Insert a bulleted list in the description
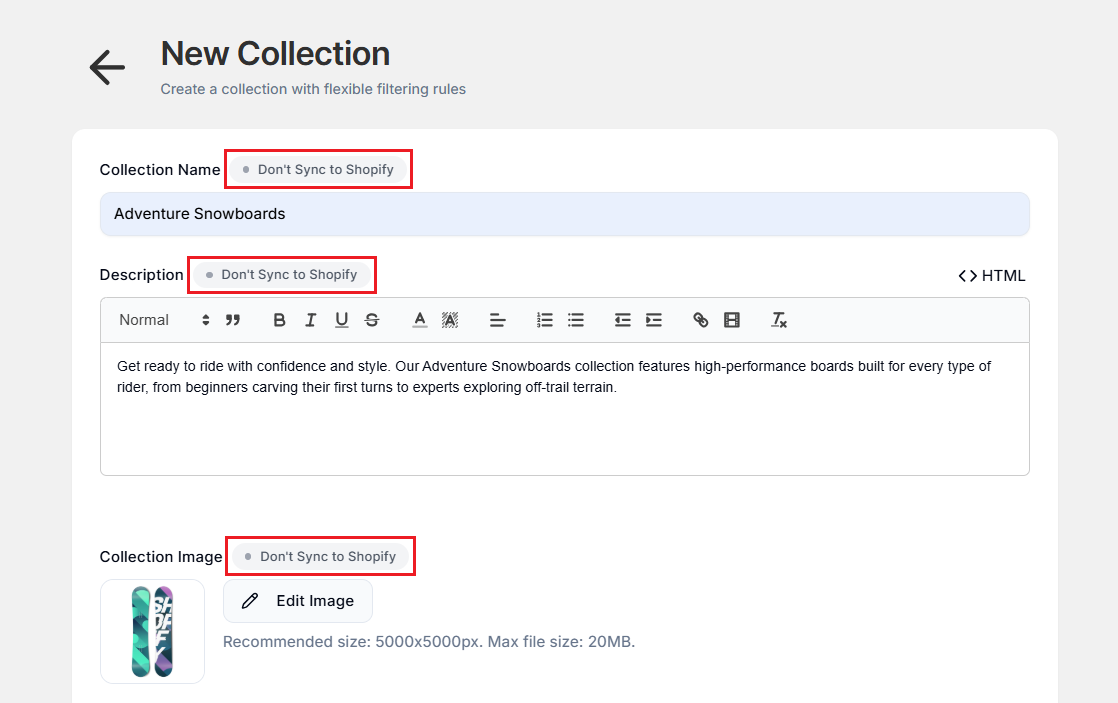1118x703 pixels. coord(575,320)
